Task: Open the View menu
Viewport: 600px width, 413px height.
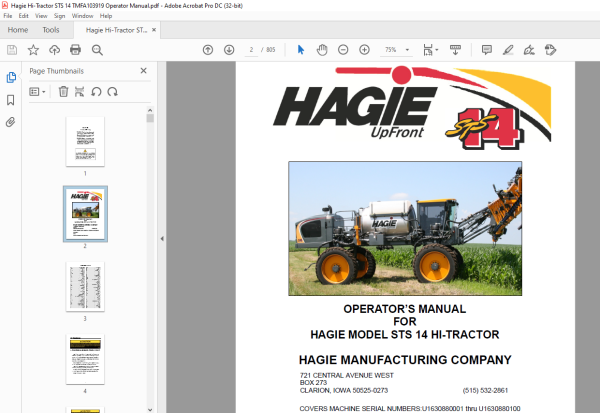Action: pos(41,16)
